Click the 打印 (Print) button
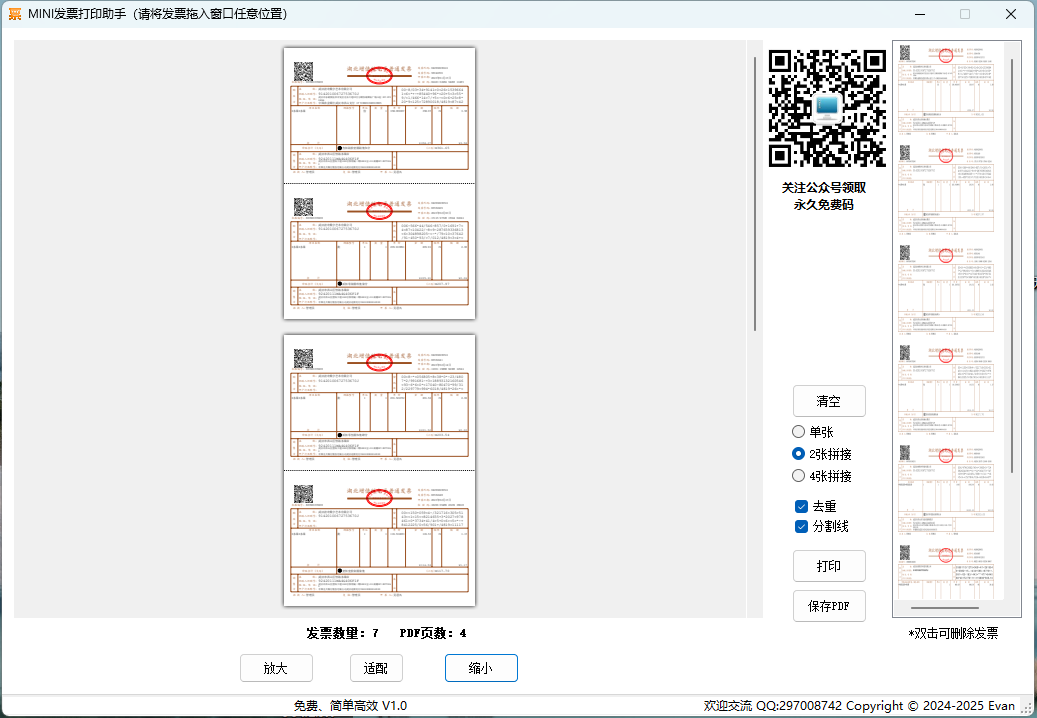 (829, 565)
